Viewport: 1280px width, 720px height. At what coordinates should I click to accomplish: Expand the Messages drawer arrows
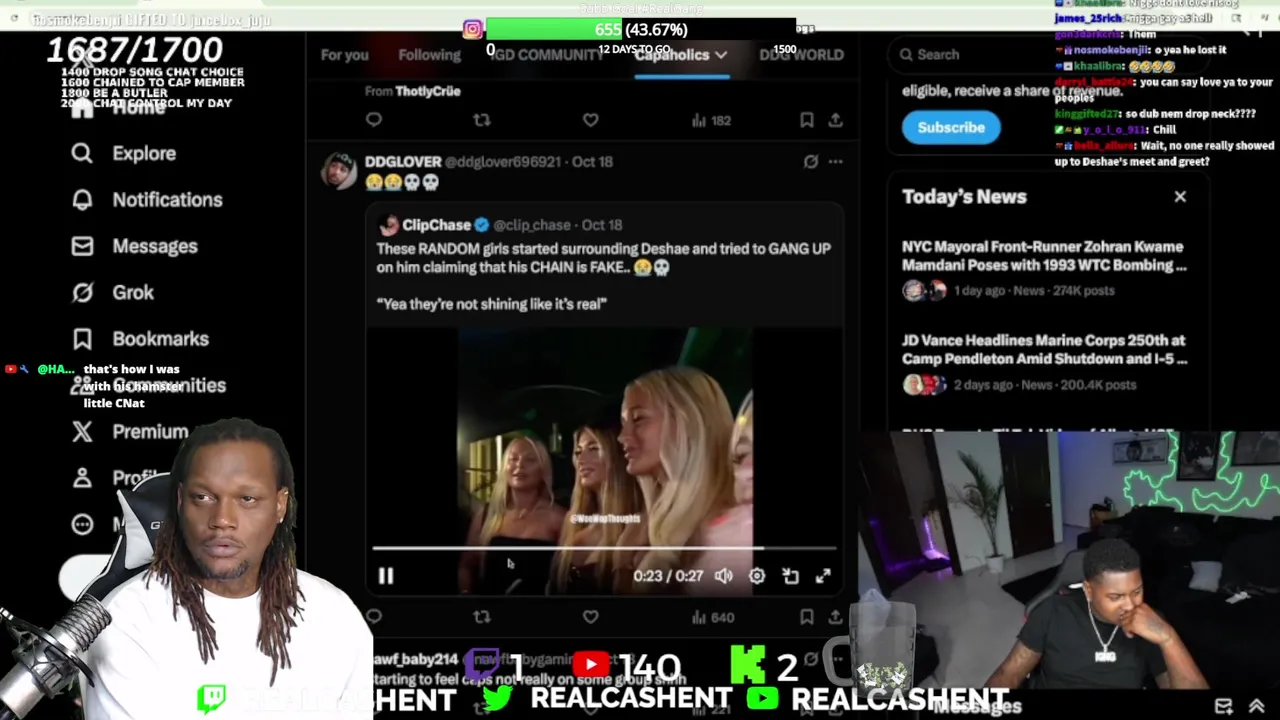[1256, 706]
